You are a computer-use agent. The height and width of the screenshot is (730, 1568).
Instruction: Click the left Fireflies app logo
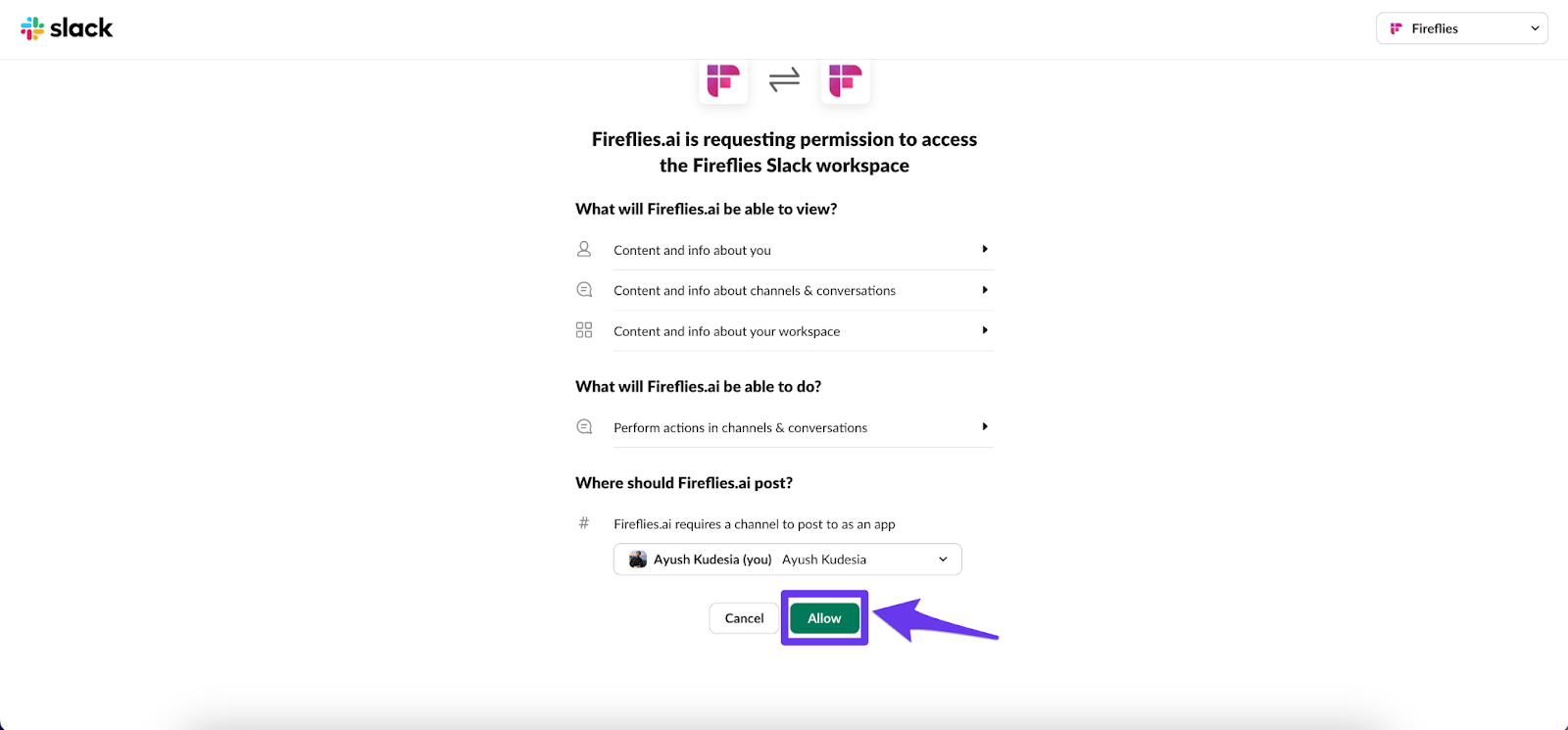point(723,80)
